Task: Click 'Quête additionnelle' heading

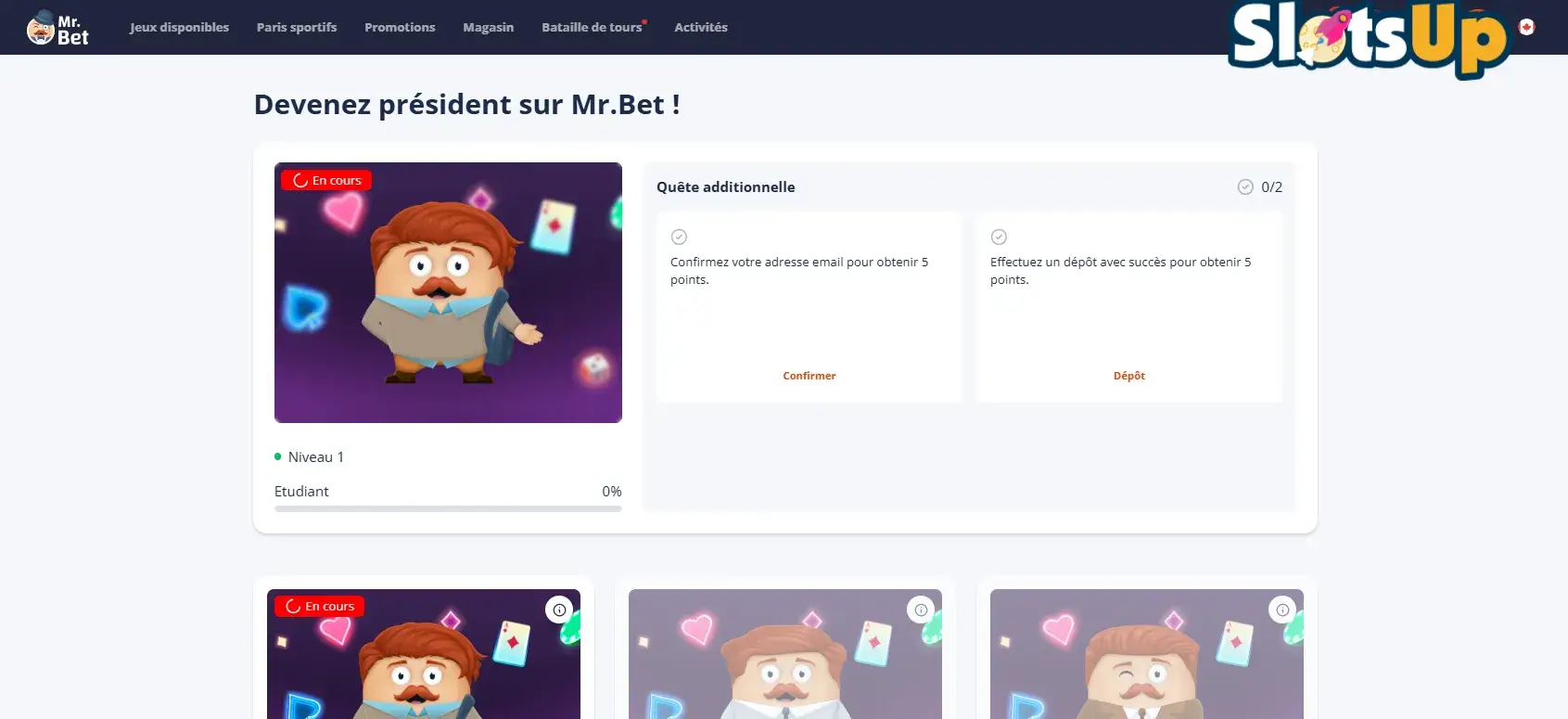Action: tap(725, 186)
